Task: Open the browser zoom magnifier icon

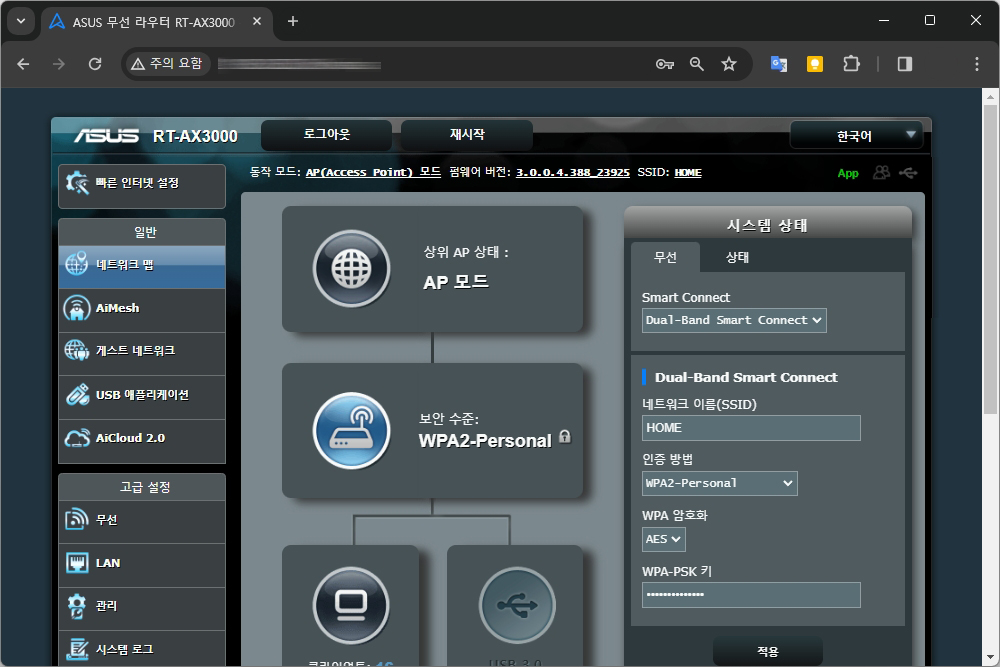Action: point(696,64)
